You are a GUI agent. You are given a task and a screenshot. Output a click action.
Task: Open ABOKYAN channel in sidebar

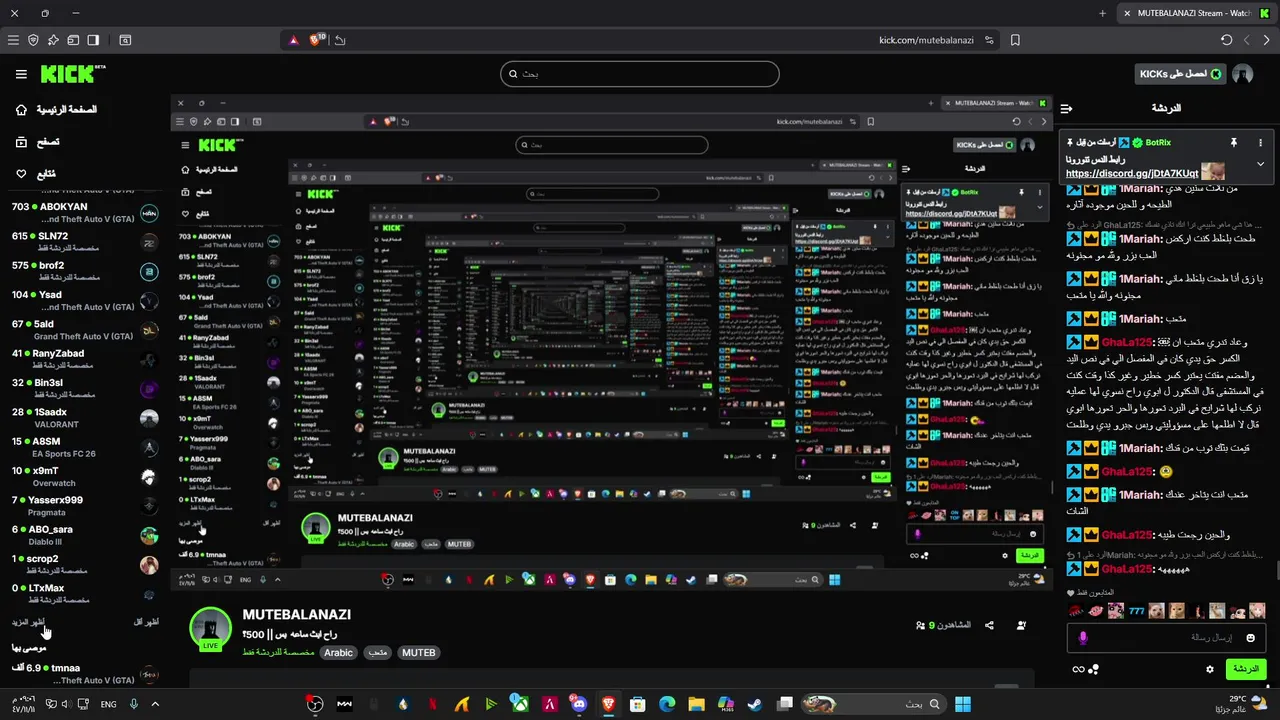pyautogui.click(x=85, y=212)
